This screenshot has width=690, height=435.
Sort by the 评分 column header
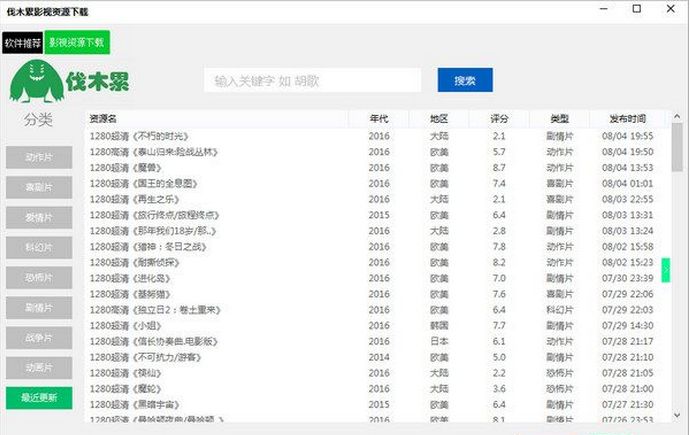coord(499,119)
